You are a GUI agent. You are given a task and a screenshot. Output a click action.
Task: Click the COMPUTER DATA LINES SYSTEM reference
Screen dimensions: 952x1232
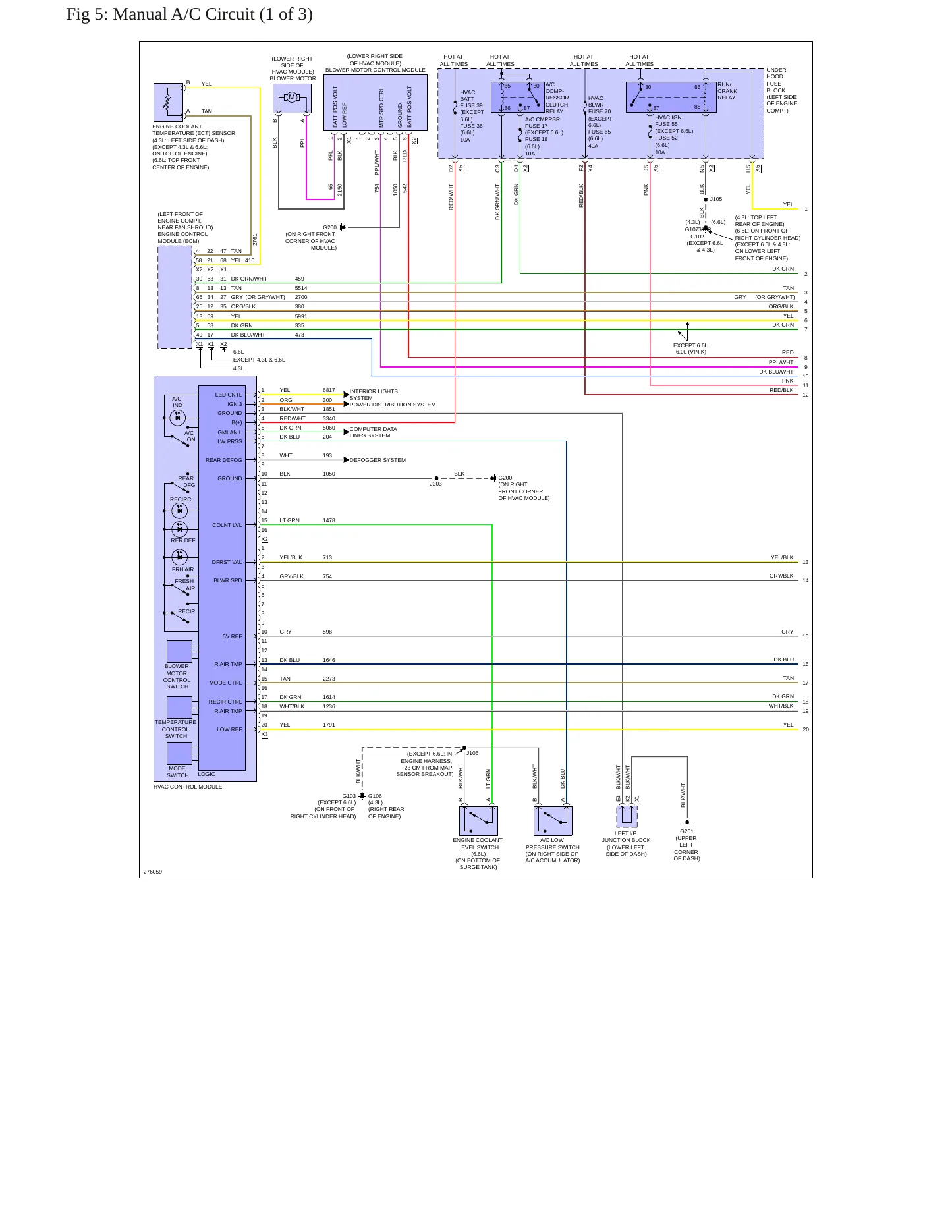point(373,432)
